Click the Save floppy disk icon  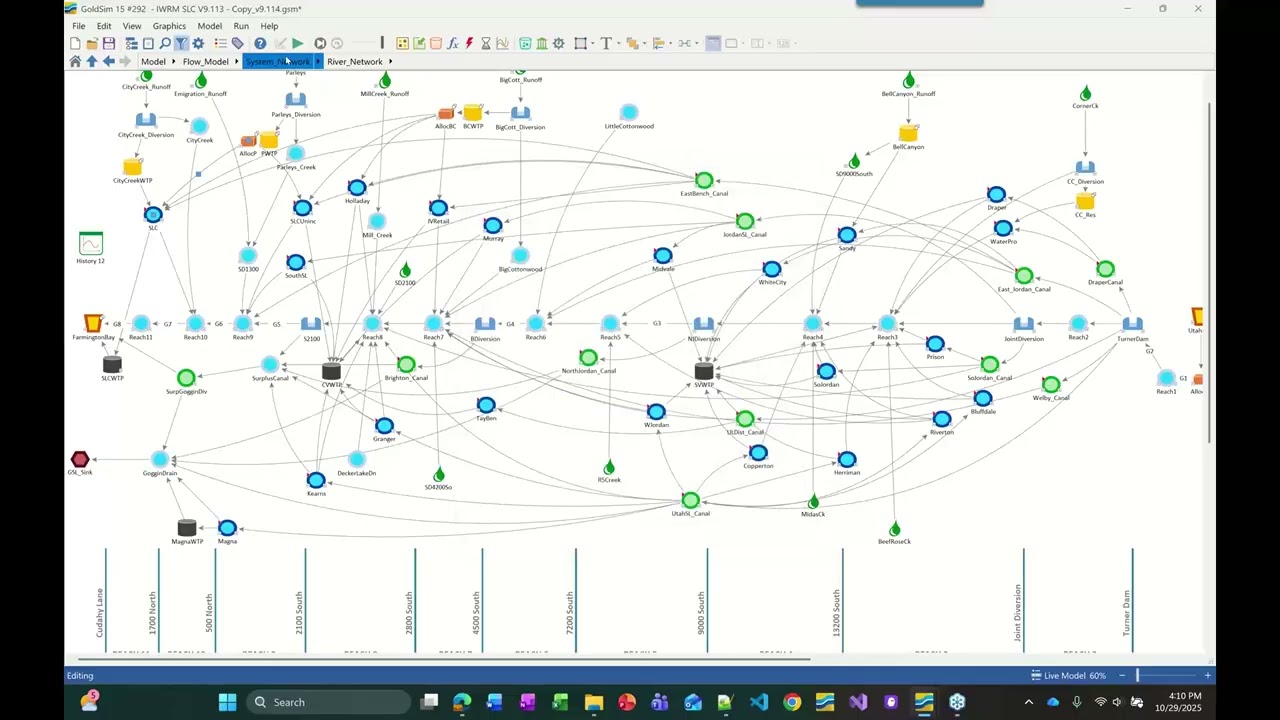coord(109,43)
